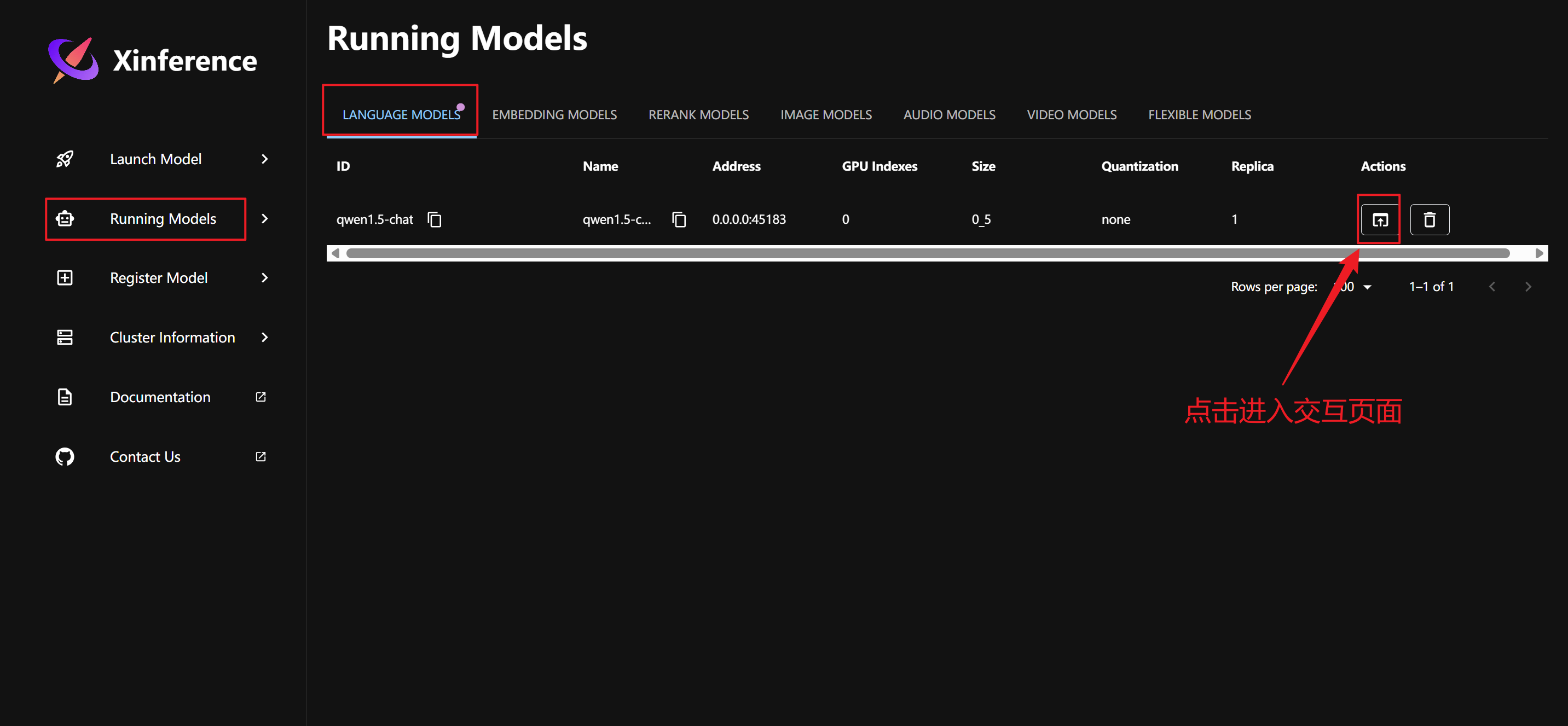Click the table's left scroll arrow

pos(335,253)
